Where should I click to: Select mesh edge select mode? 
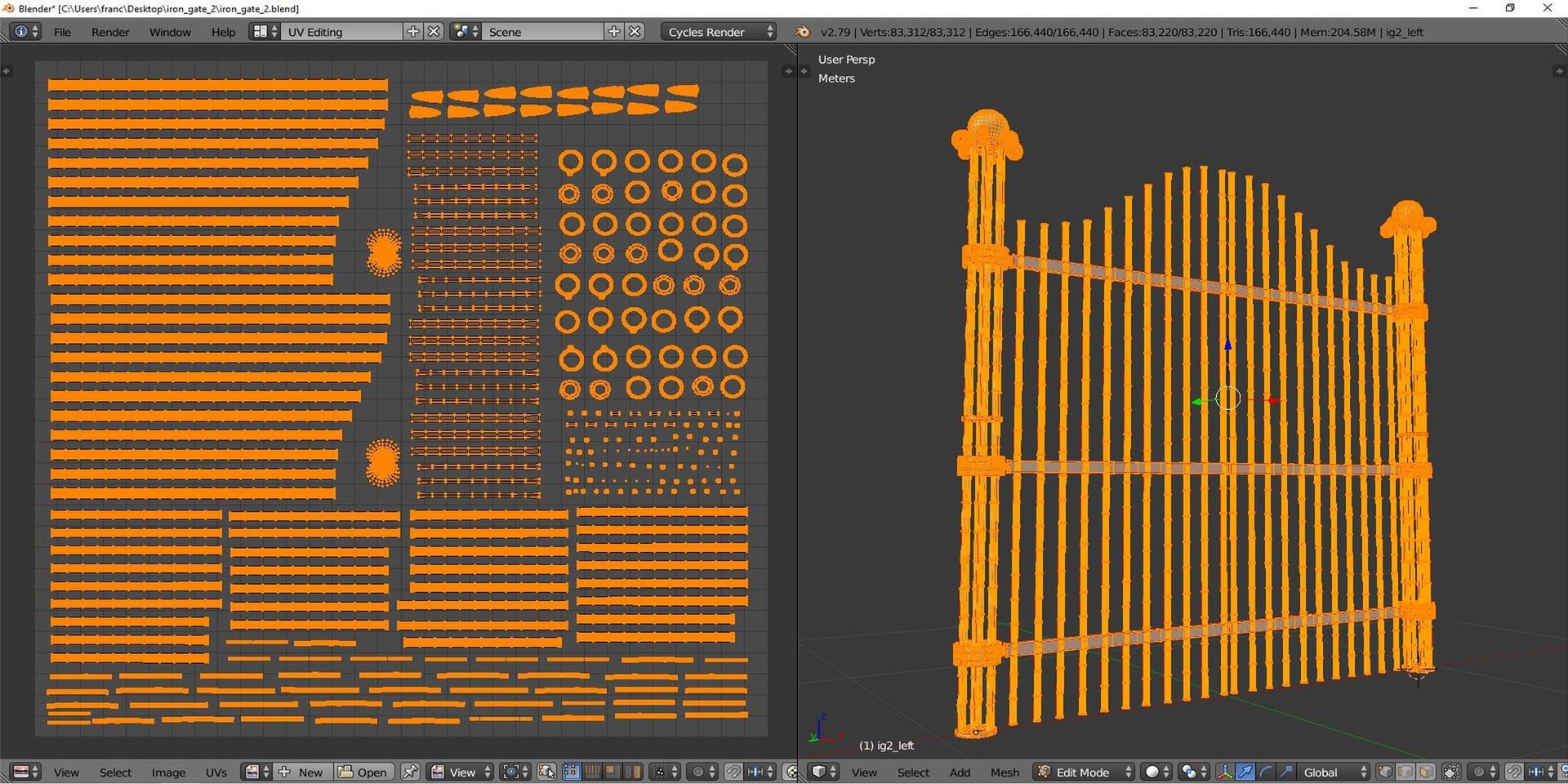click(1405, 772)
